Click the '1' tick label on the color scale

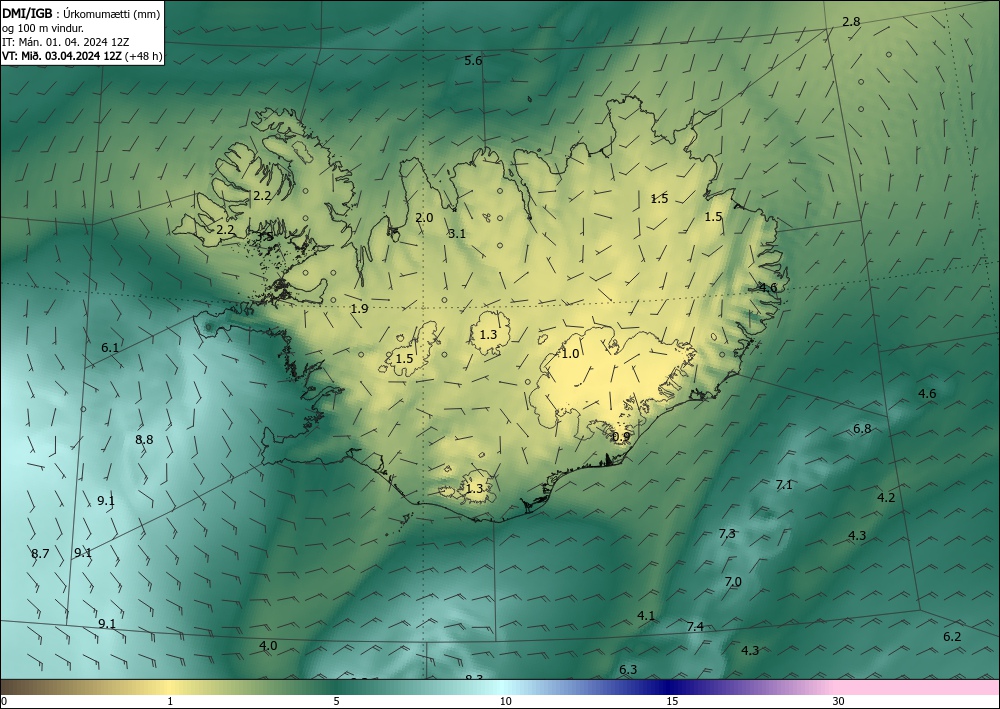[170, 702]
